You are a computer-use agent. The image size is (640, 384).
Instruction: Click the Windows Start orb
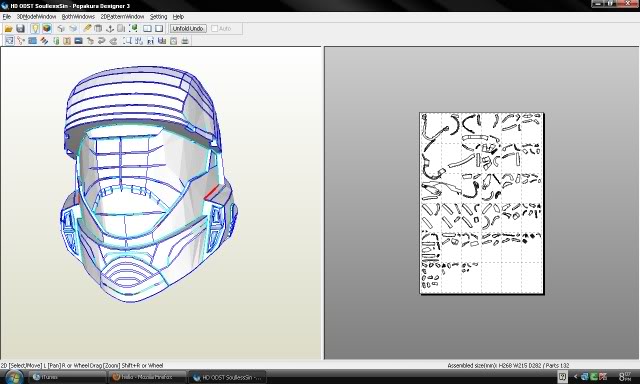13,377
